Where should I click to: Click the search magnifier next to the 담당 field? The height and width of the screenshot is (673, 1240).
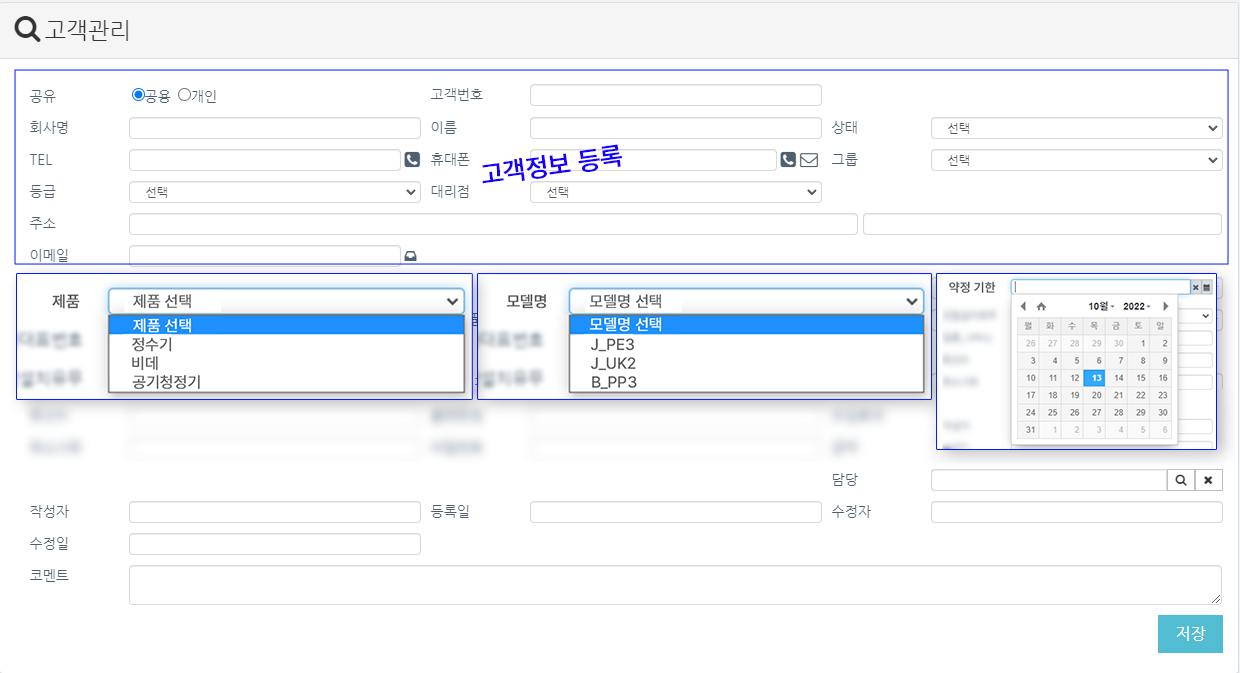[x=1181, y=480]
